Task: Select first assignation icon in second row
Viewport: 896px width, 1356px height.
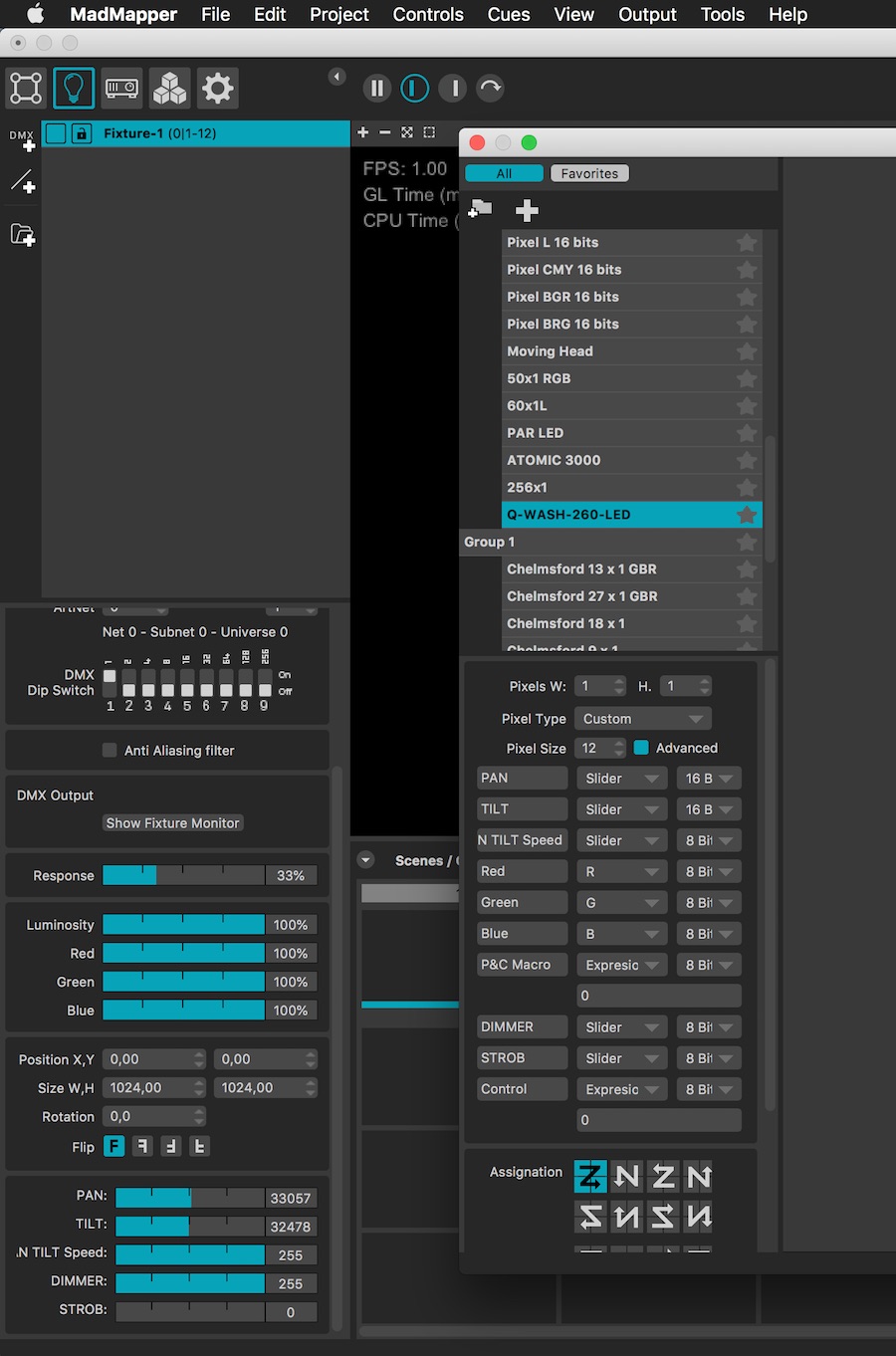Action: tap(590, 1216)
